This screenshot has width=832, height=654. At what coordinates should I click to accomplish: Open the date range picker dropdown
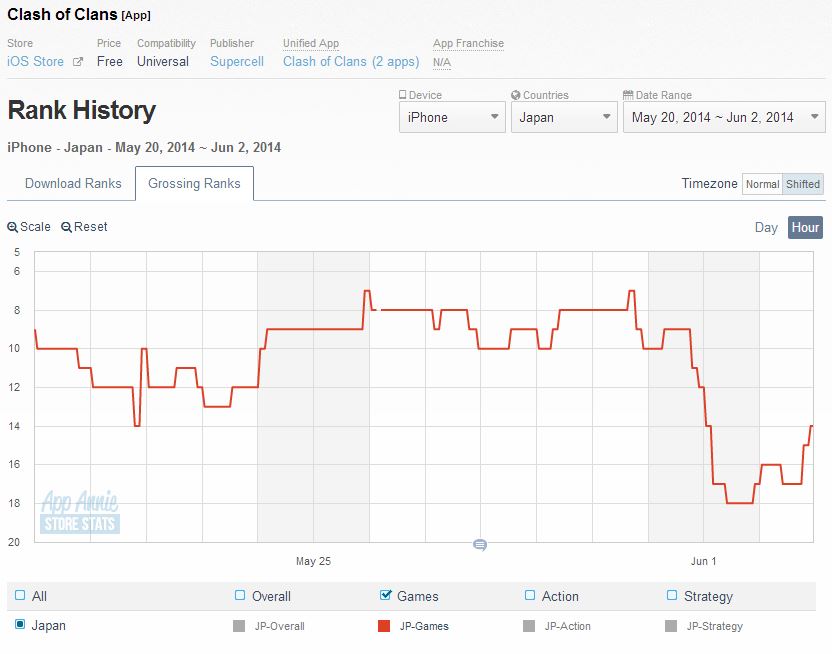[724, 117]
